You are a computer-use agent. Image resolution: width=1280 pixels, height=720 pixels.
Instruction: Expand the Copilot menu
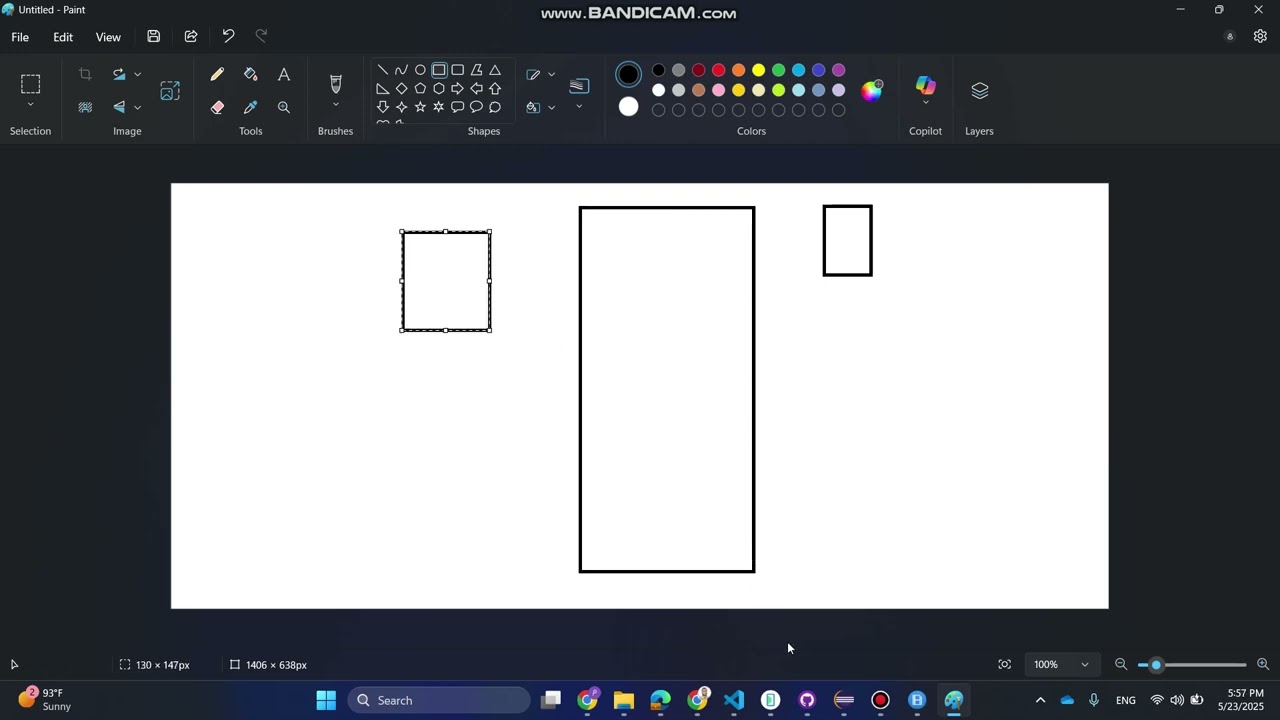(925, 103)
